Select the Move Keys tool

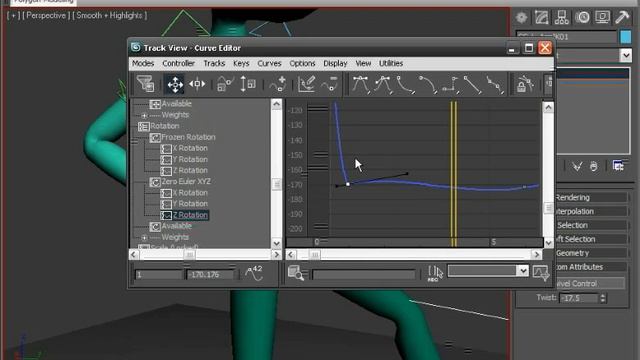pos(175,84)
